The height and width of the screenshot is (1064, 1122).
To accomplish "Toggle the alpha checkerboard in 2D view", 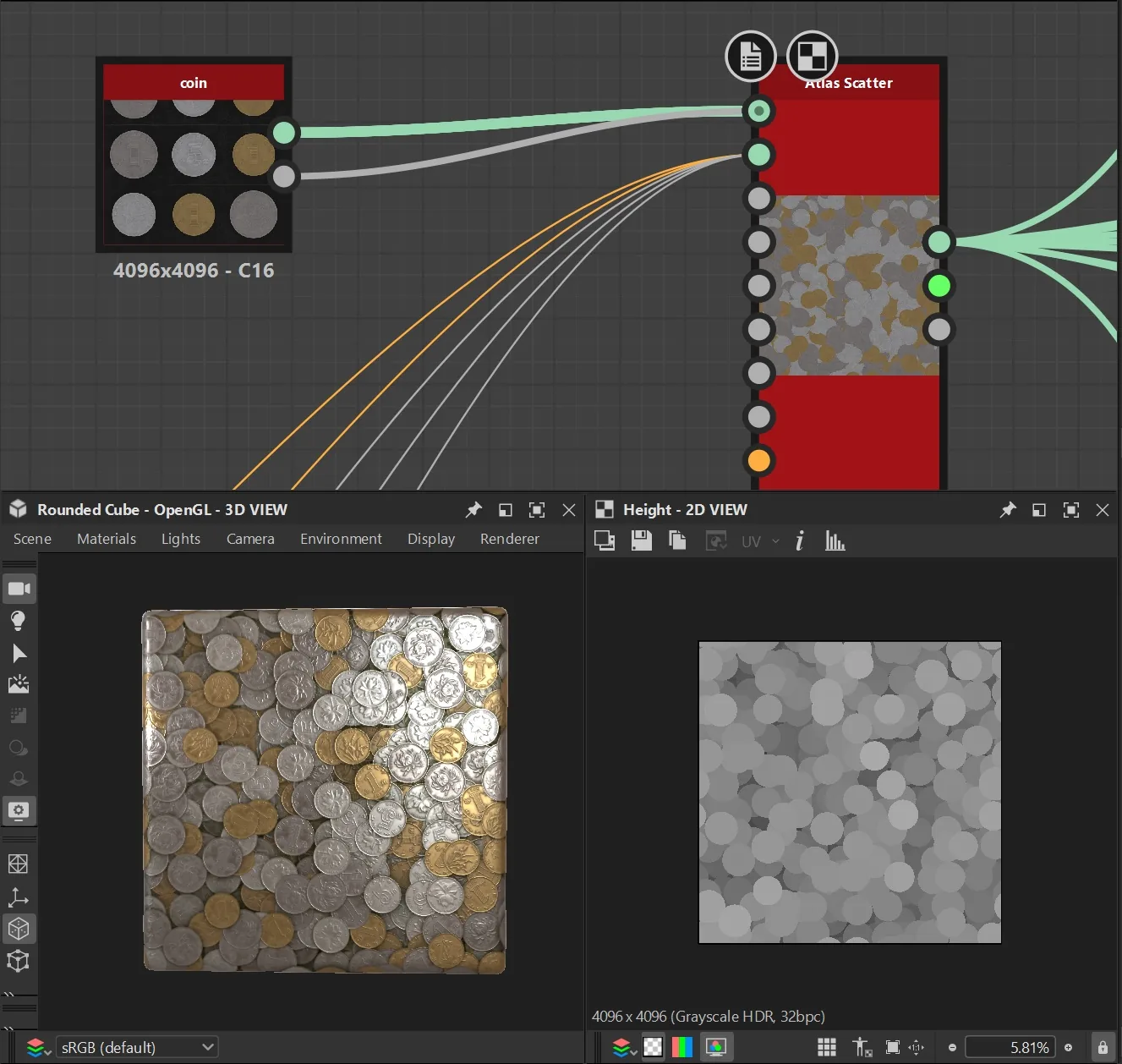I will (x=653, y=1047).
